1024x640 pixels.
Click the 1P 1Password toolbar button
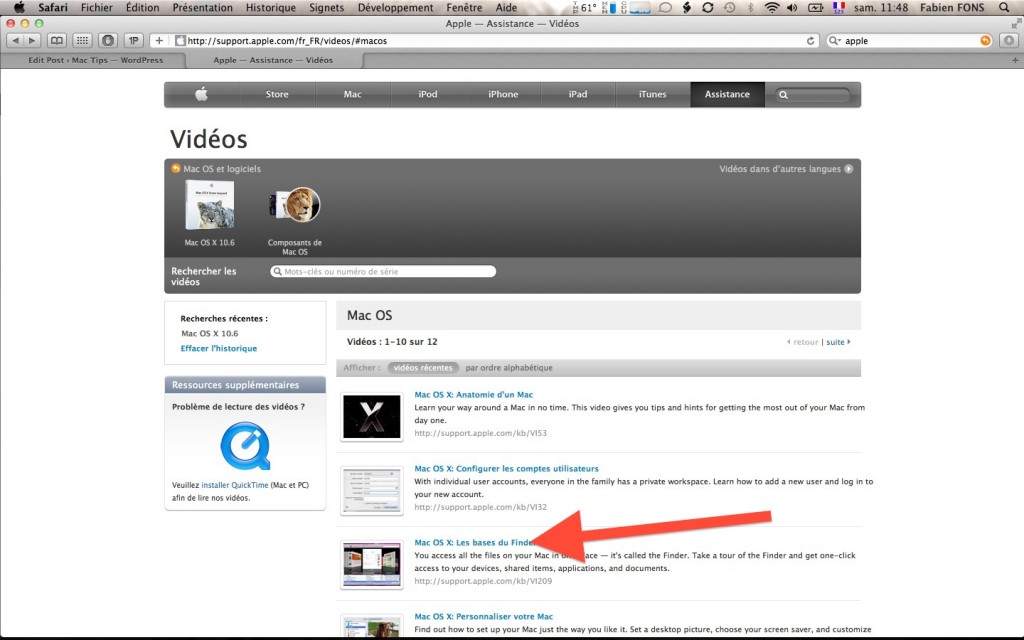(x=133, y=40)
